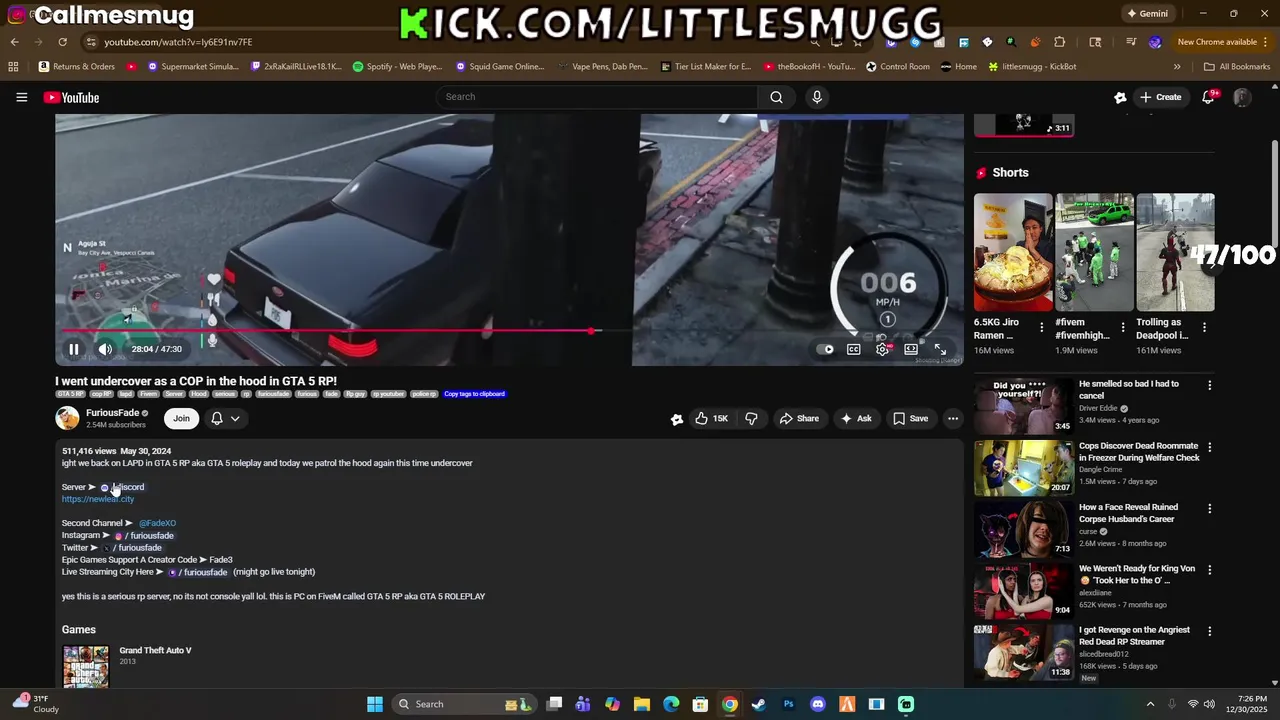Screen dimensions: 1280x720
Task: Play 'Cops Discover Dead Roommate' video thumbnail
Action: (x=1024, y=467)
